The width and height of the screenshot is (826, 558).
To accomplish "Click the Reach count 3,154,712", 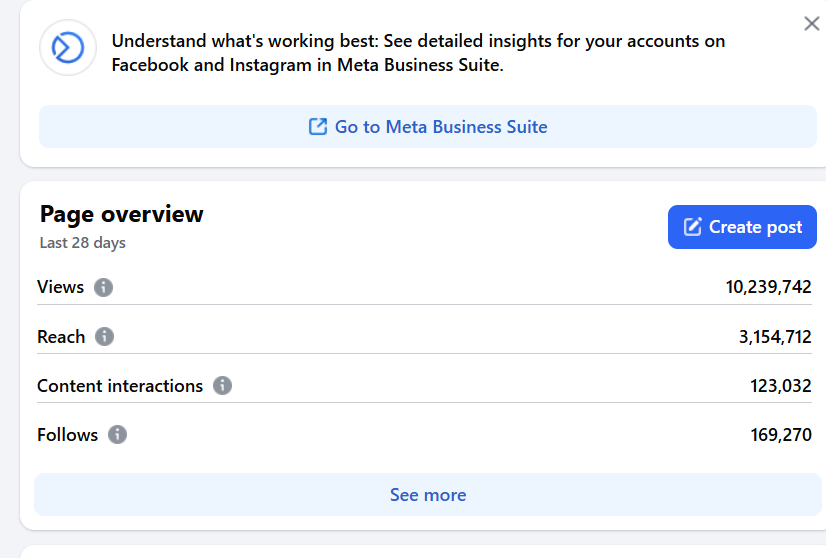I will tap(775, 337).
